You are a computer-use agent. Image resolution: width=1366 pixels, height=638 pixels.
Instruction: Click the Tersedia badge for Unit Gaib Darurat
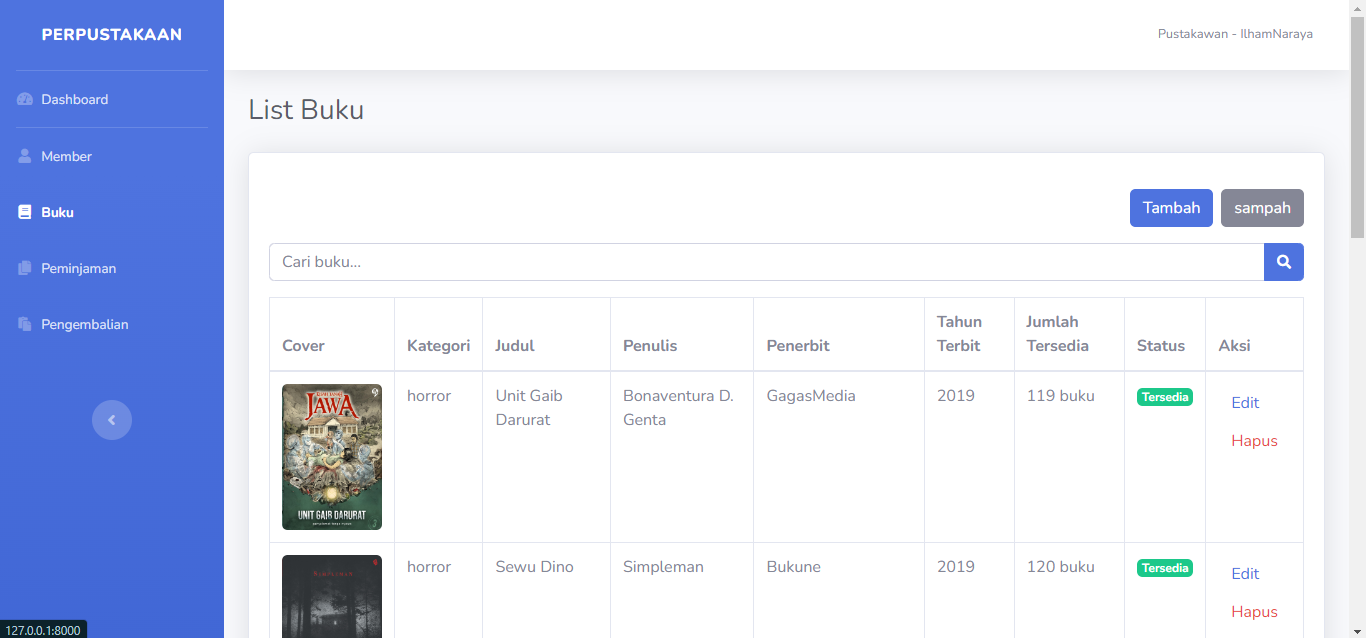click(x=1165, y=397)
